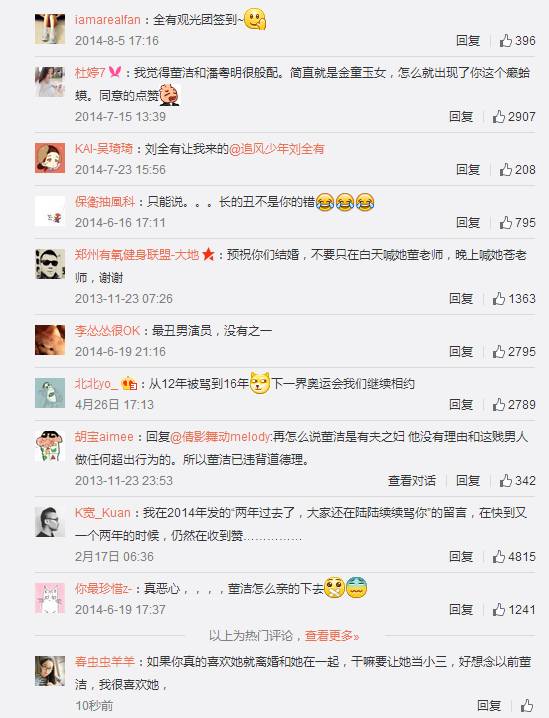
Task: Click thumbs-up with 1241 likes
Action: (x=499, y=610)
